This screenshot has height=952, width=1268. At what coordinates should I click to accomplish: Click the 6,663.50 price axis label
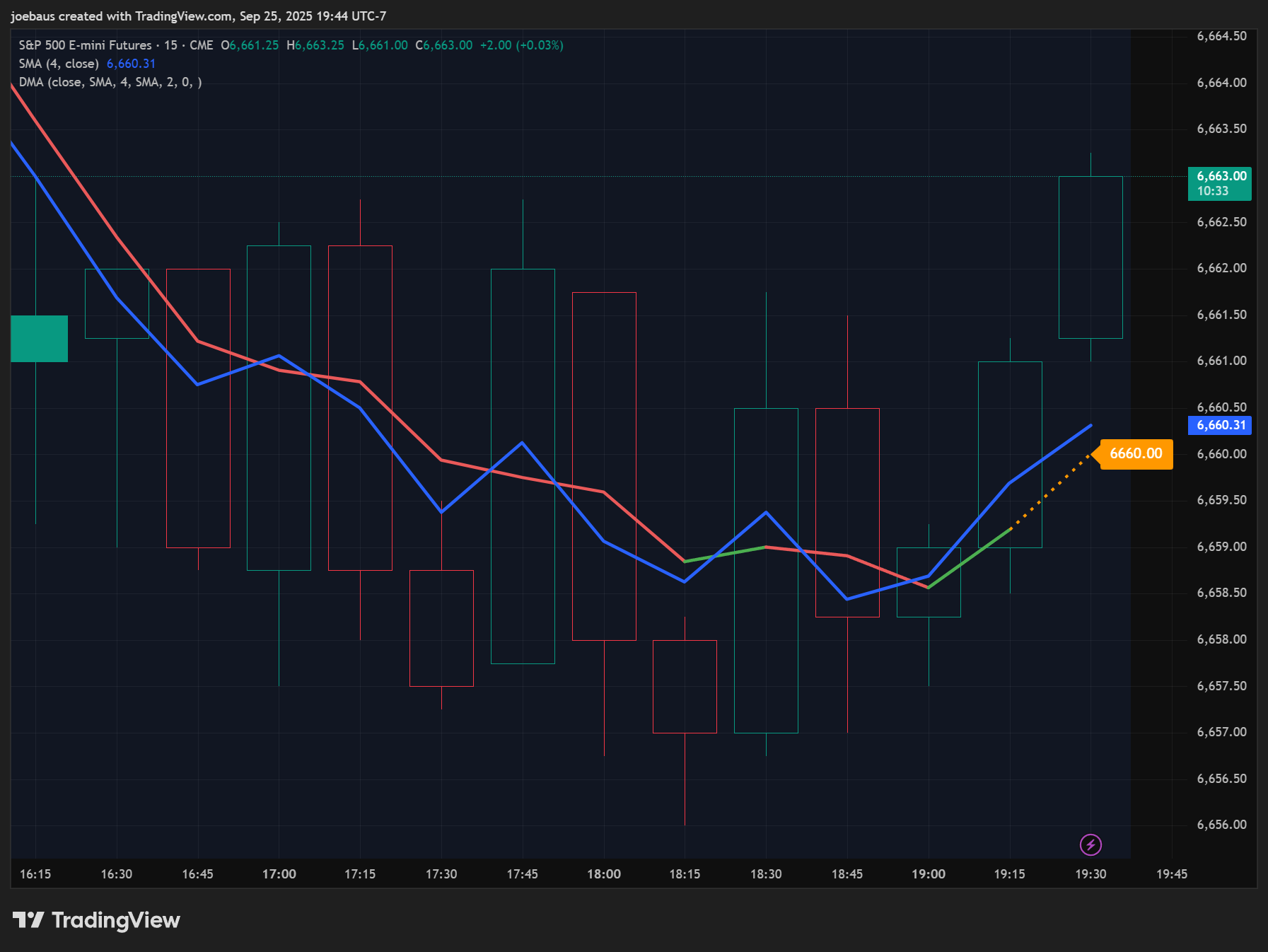[1221, 129]
